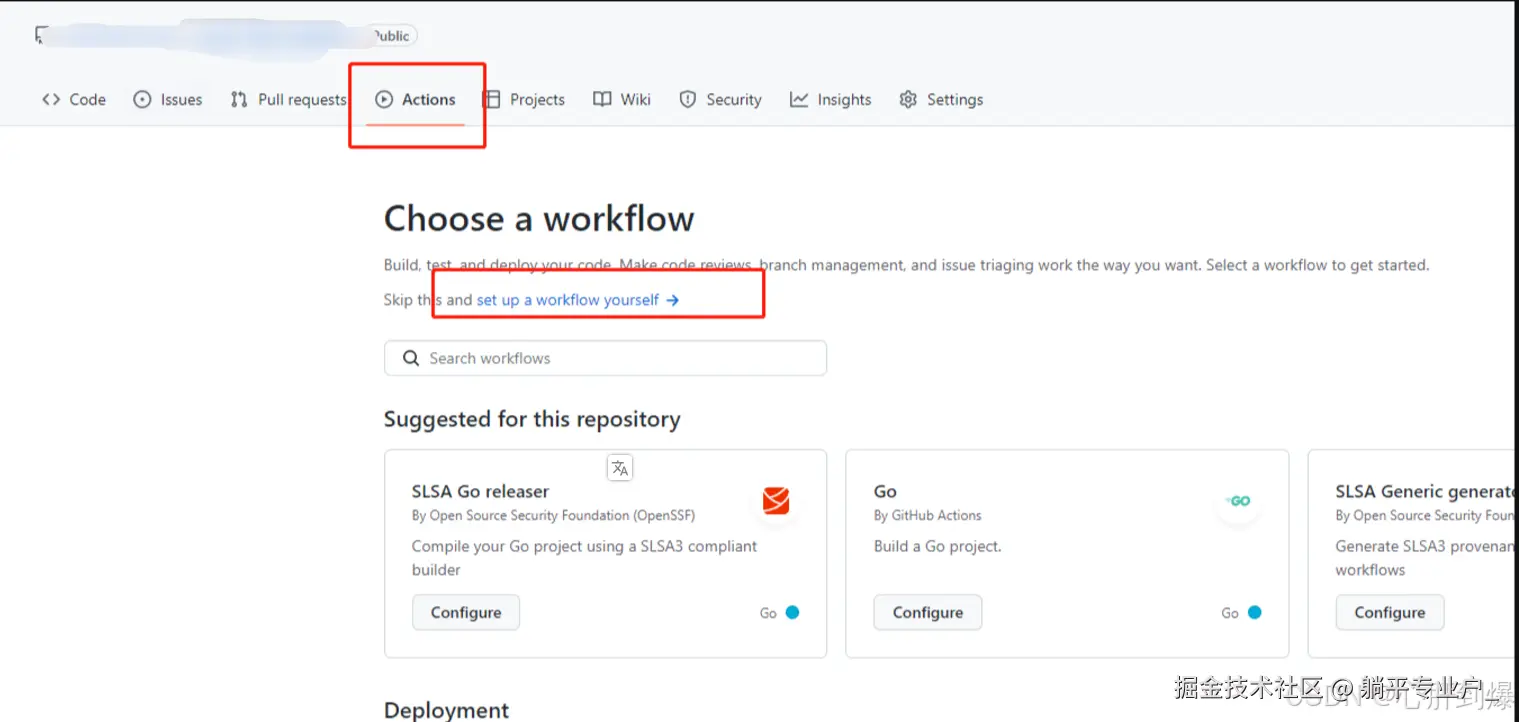Click the Public repository visibility badge
Screen dimensions: 1519x722
tap(391, 36)
